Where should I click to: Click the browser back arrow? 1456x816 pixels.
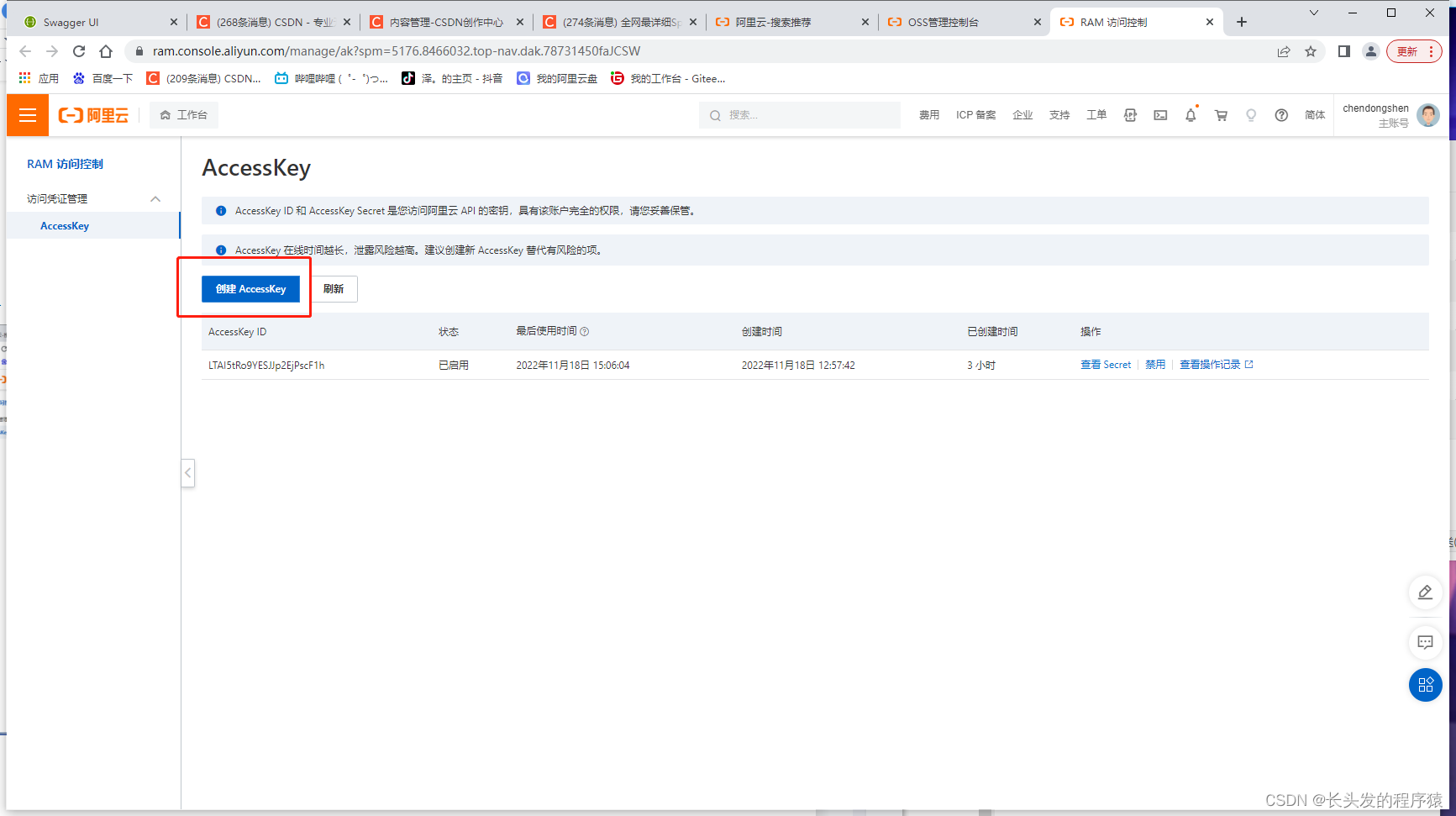coord(25,51)
